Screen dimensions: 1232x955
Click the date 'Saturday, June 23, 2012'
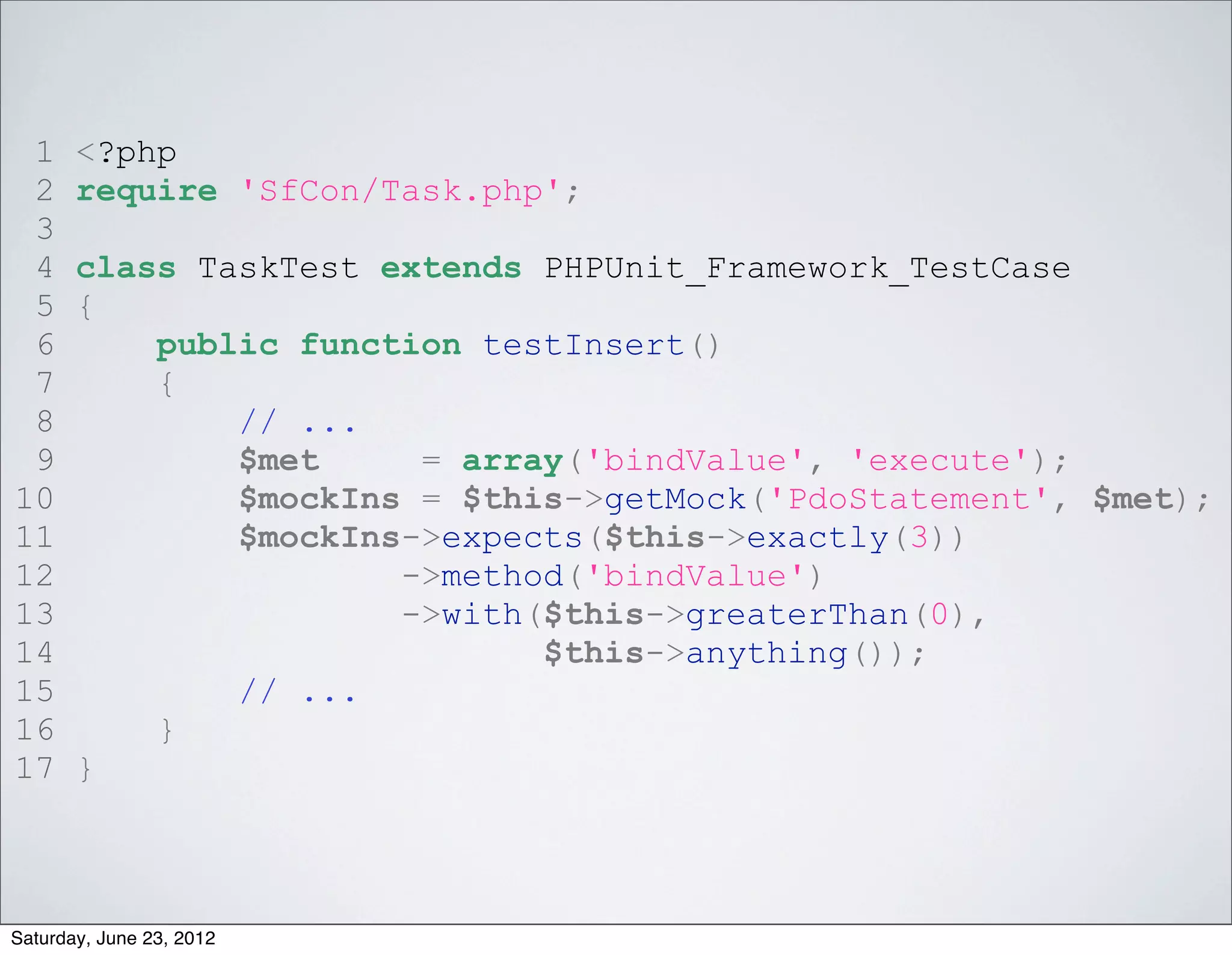(x=113, y=939)
